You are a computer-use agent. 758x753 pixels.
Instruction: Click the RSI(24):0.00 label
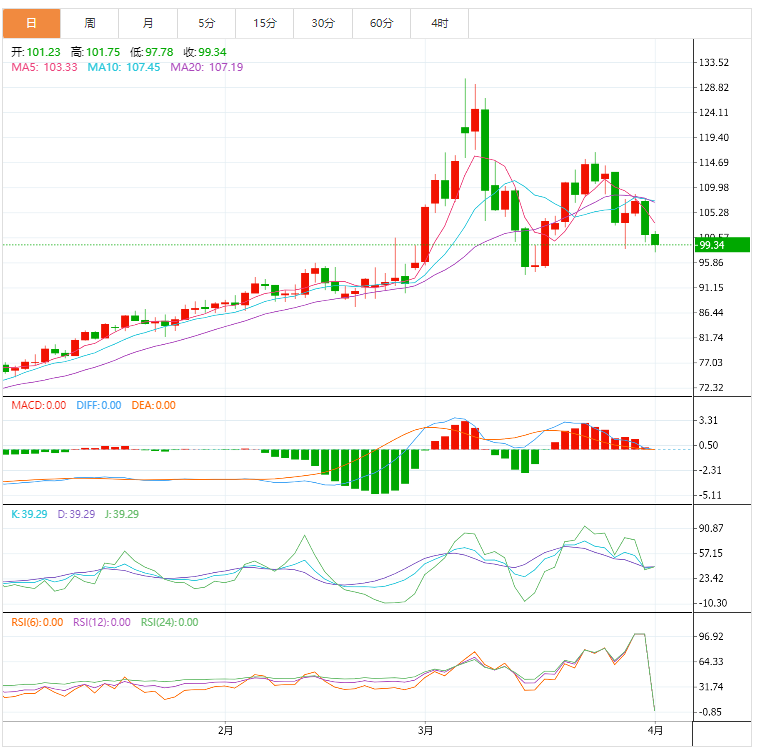pyautogui.click(x=170, y=623)
